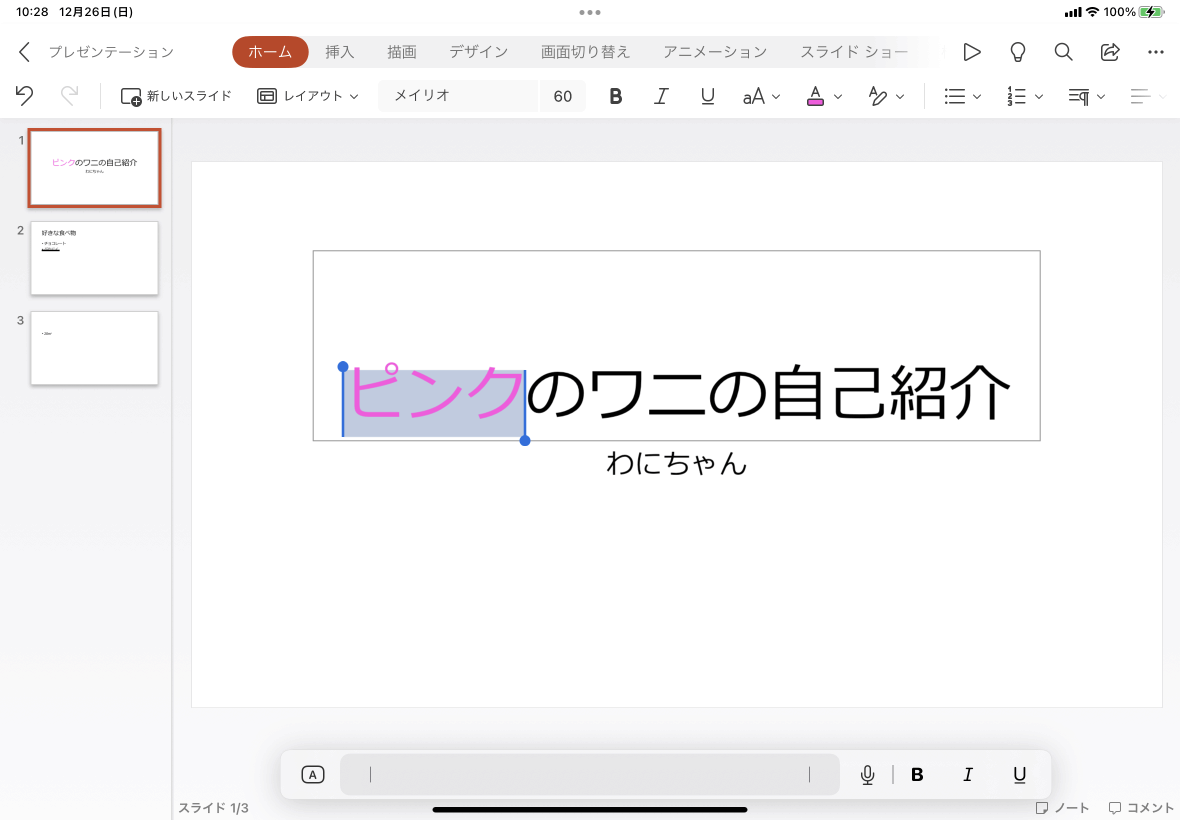Toggle italic in the top ribbon
The height and width of the screenshot is (820, 1180).
pyautogui.click(x=661, y=96)
